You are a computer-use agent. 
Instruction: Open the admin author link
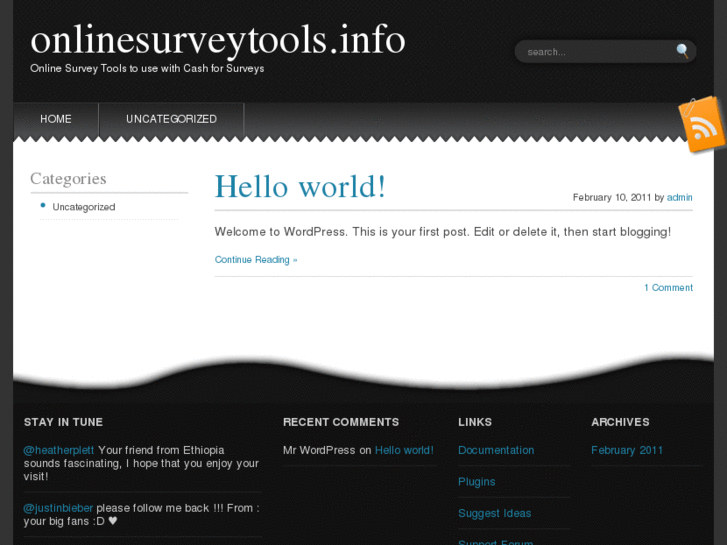pyautogui.click(x=679, y=198)
